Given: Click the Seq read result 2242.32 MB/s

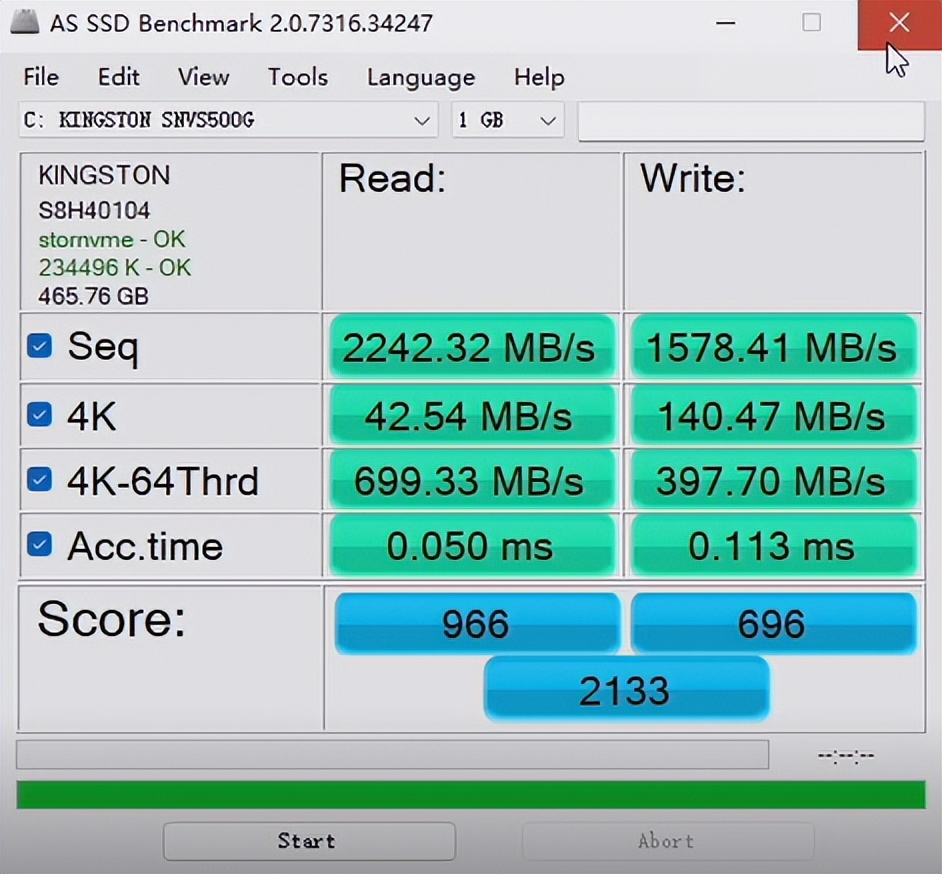Looking at the screenshot, I should coord(472,347).
